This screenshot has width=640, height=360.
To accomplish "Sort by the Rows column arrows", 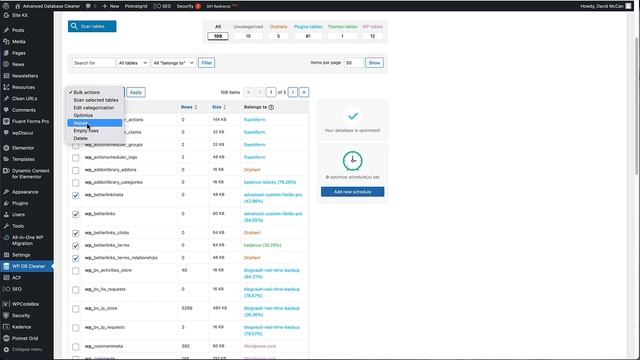I will pos(196,107).
